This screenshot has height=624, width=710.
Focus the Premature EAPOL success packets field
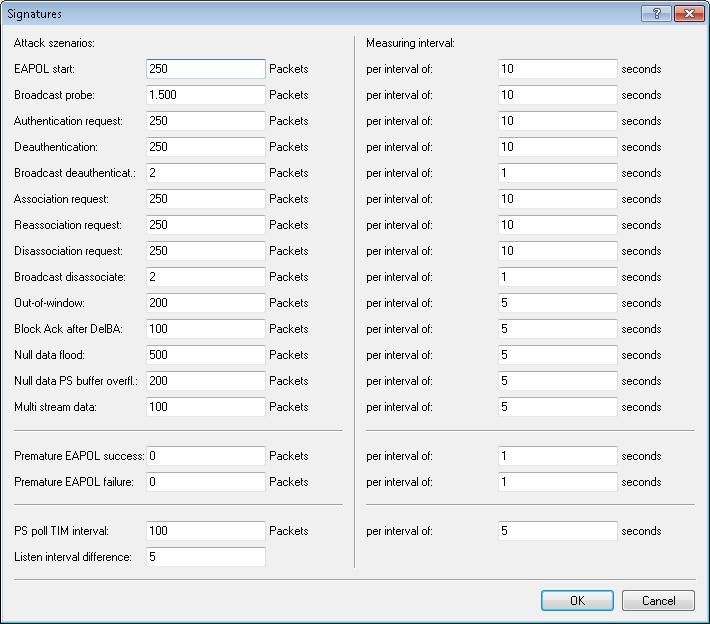[205, 456]
